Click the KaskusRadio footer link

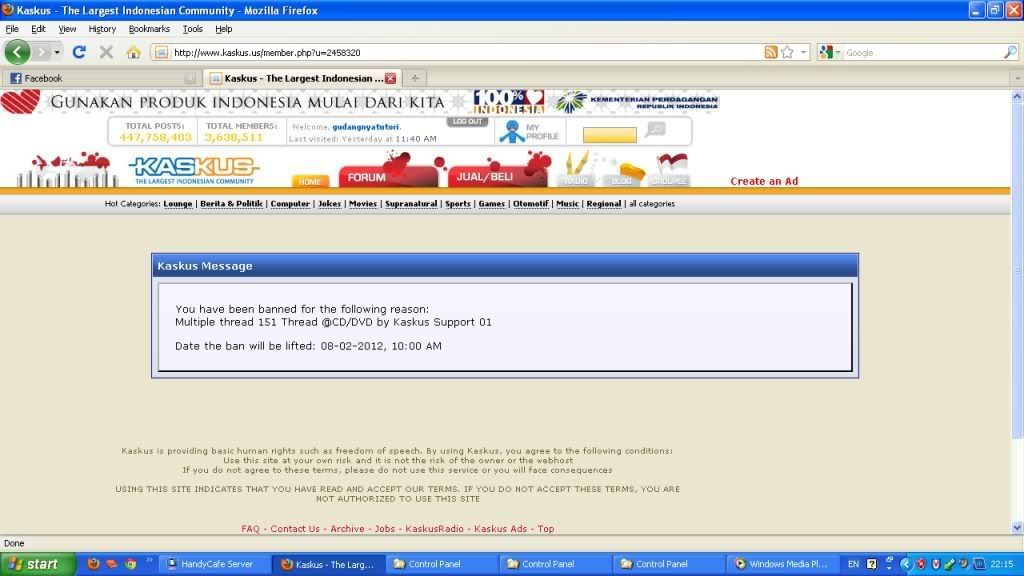point(434,529)
